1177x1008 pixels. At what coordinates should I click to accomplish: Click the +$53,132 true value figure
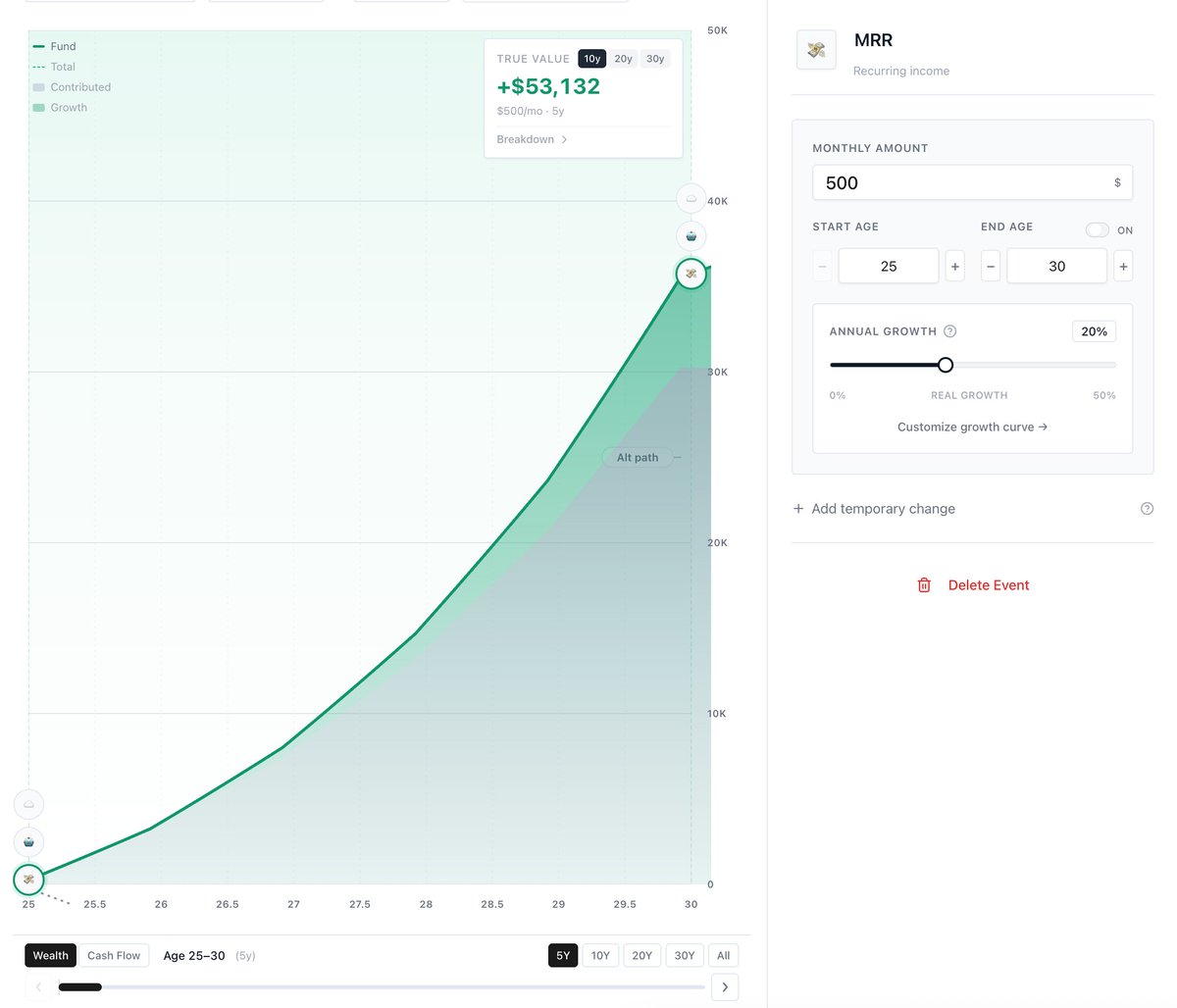(548, 86)
